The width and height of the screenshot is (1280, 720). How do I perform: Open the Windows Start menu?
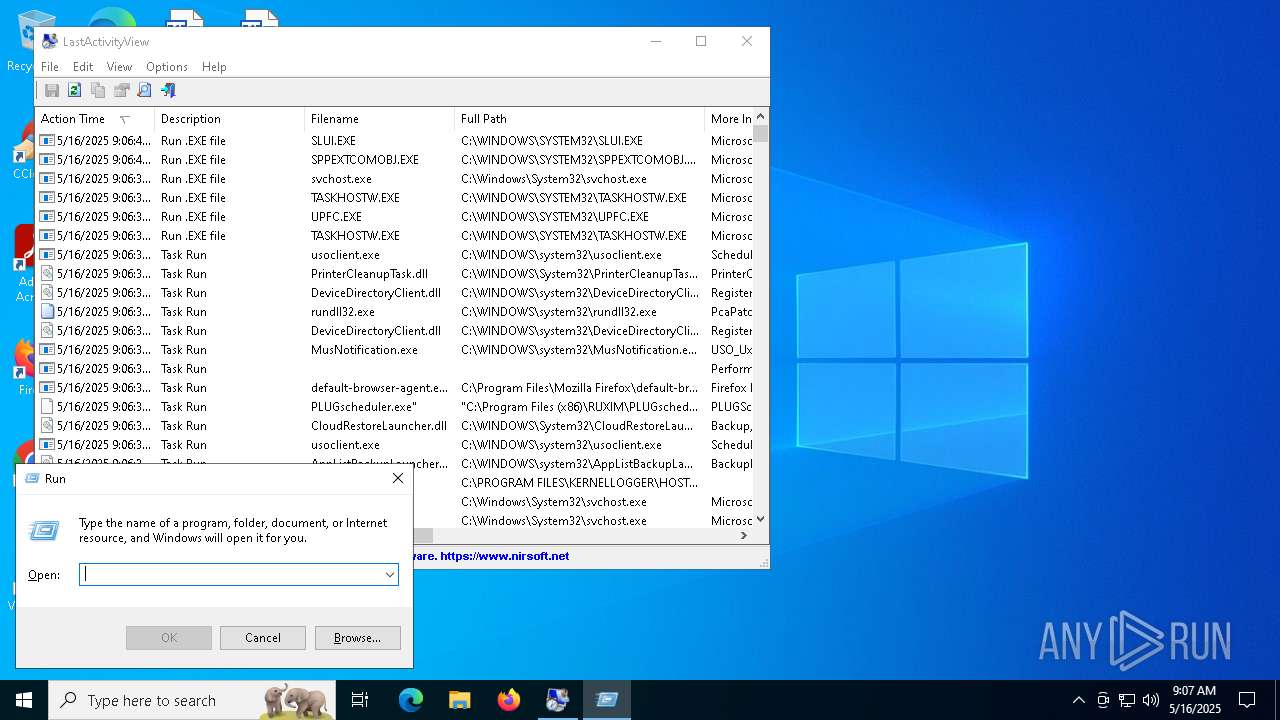(24, 700)
